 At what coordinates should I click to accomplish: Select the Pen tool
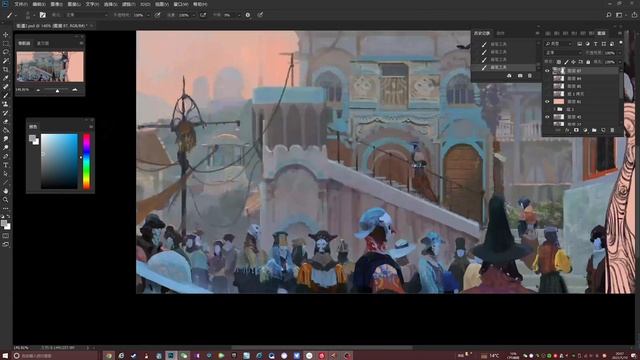6,156
